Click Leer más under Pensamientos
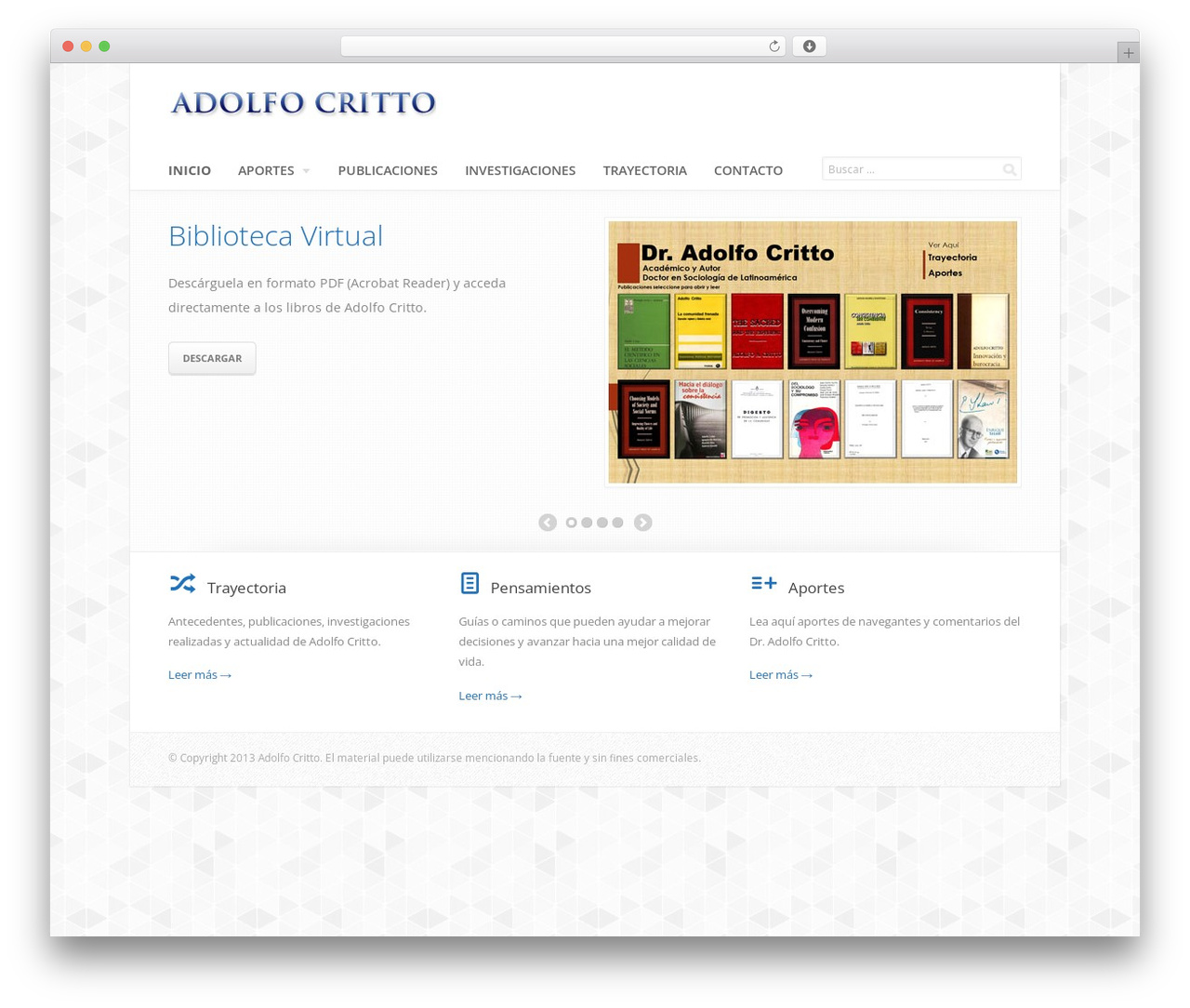This screenshot has width=1190, height=1008. (x=490, y=696)
